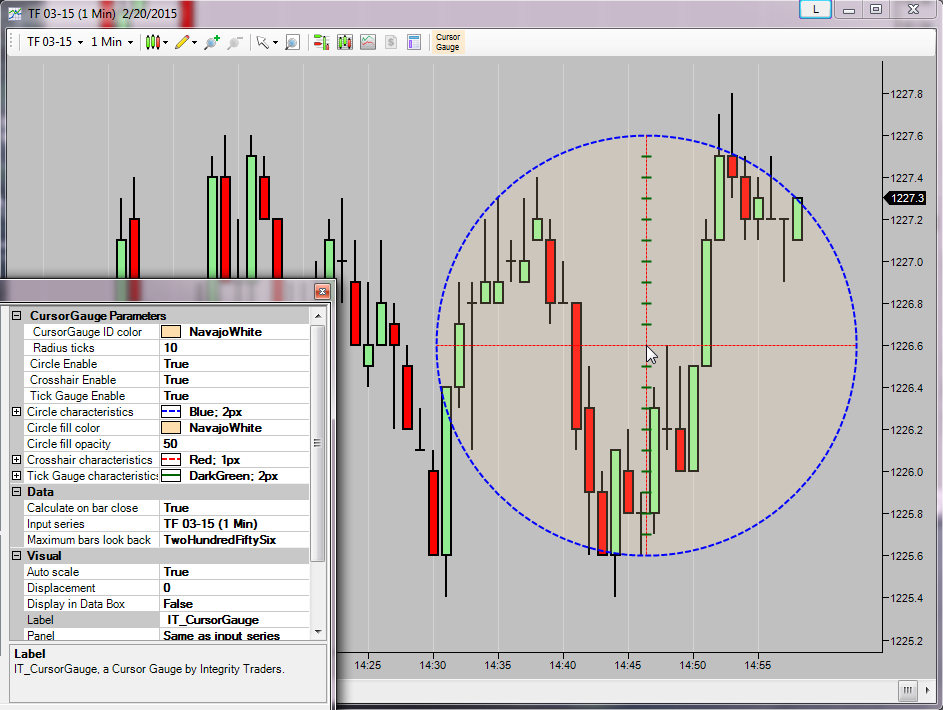
Task: Click the zoom in magnifier icon
Action: (x=212, y=42)
